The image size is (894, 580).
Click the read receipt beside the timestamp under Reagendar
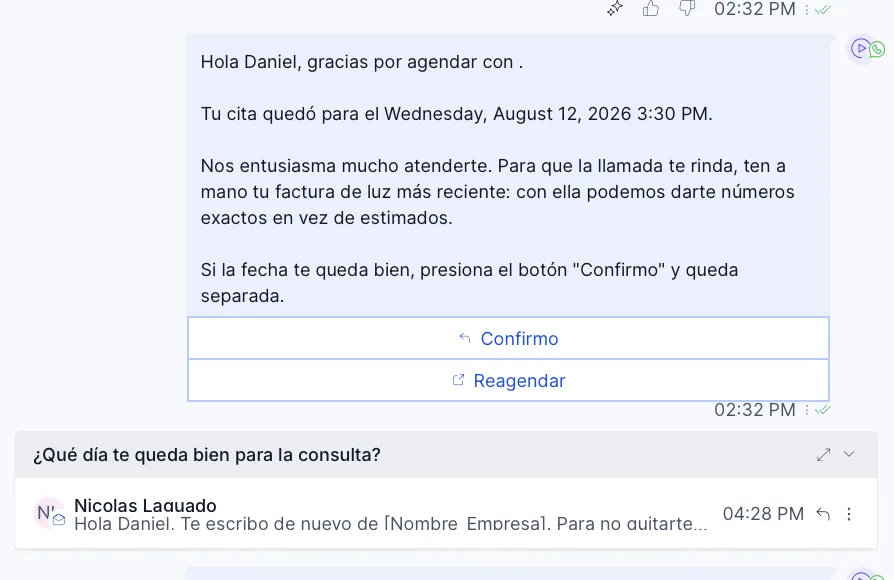(823, 410)
